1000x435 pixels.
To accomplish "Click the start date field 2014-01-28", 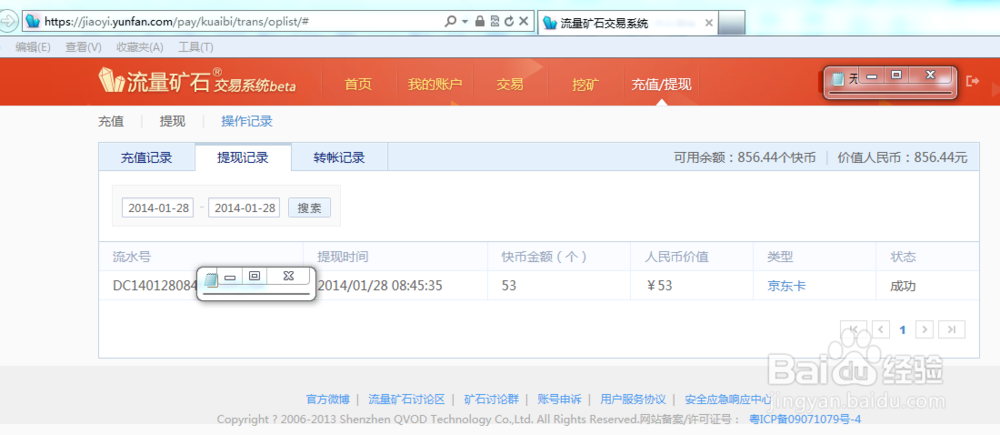I will tap(158, 208).
